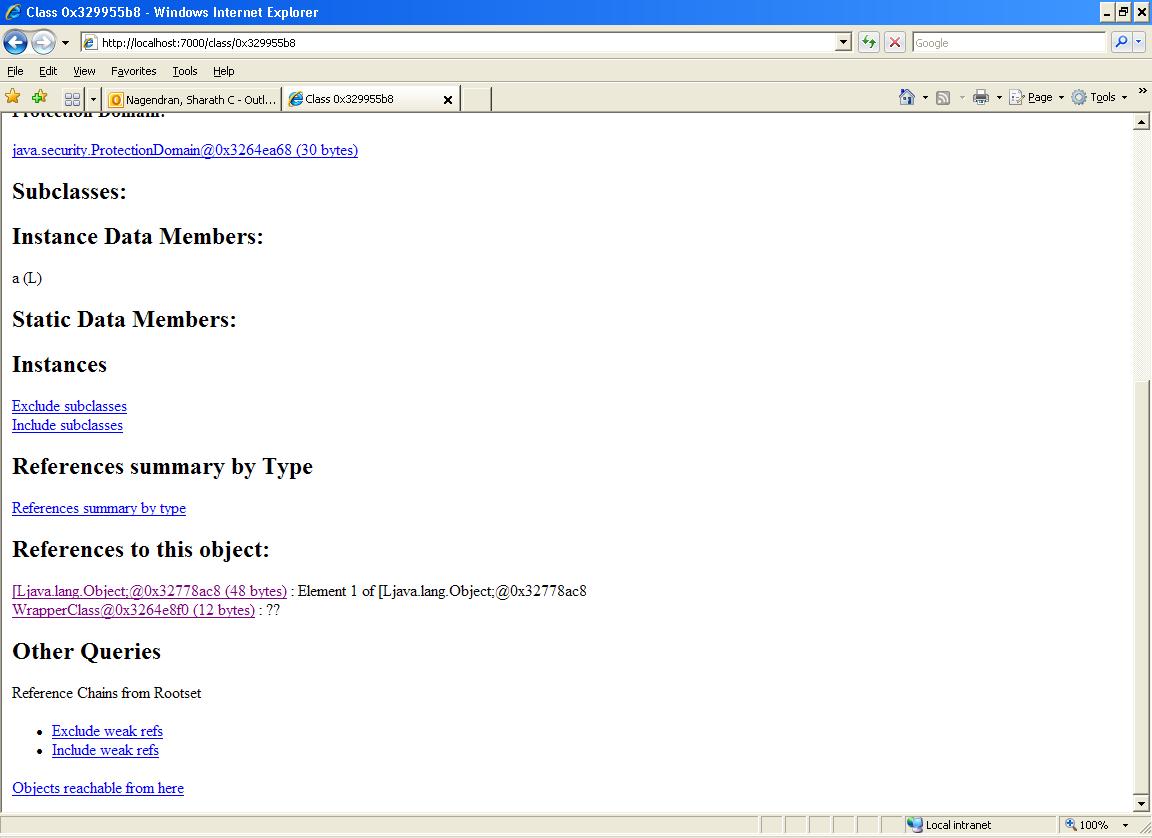
Task: Expand the zoom level dropdown arrow
Action: point(1126,826)
